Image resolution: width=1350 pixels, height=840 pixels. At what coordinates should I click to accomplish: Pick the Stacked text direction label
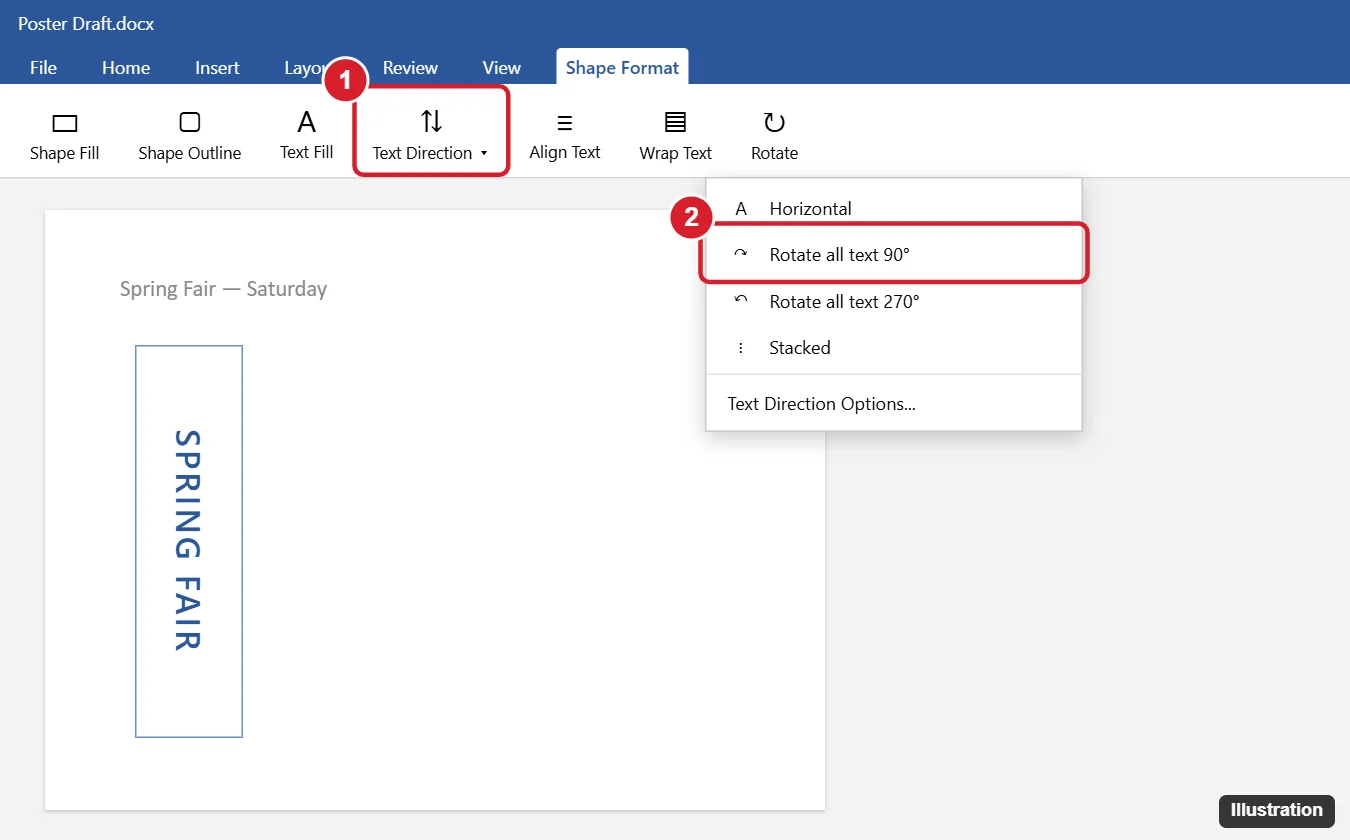click(800, 348)
